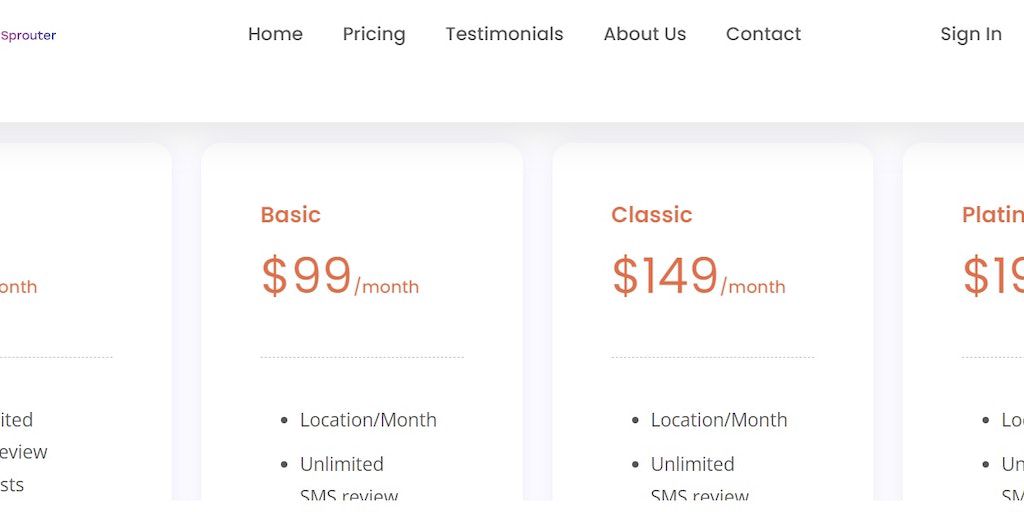This screenshot has width=1024, height=512.
Task: Select the Basic plan title
Action: pos(290,214)
